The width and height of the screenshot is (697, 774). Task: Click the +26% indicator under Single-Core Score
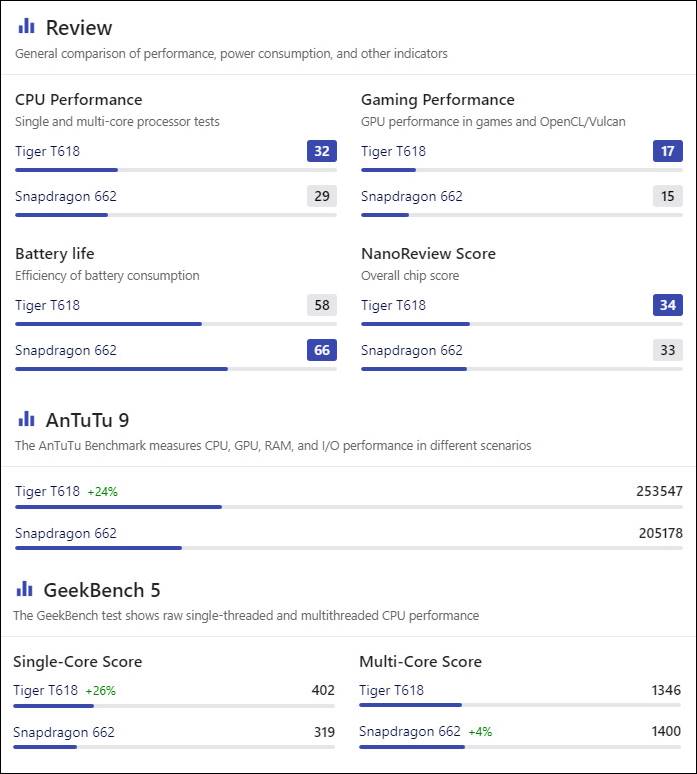coord(100,691)
